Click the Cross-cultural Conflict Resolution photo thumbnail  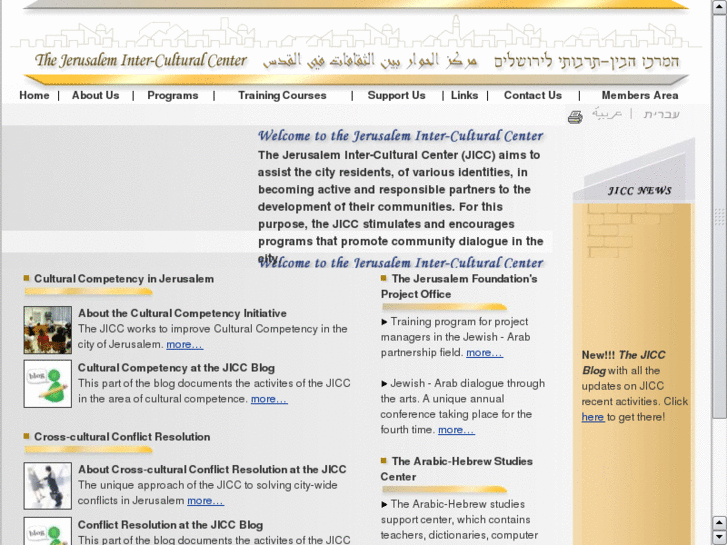click(x=48, y=486)
